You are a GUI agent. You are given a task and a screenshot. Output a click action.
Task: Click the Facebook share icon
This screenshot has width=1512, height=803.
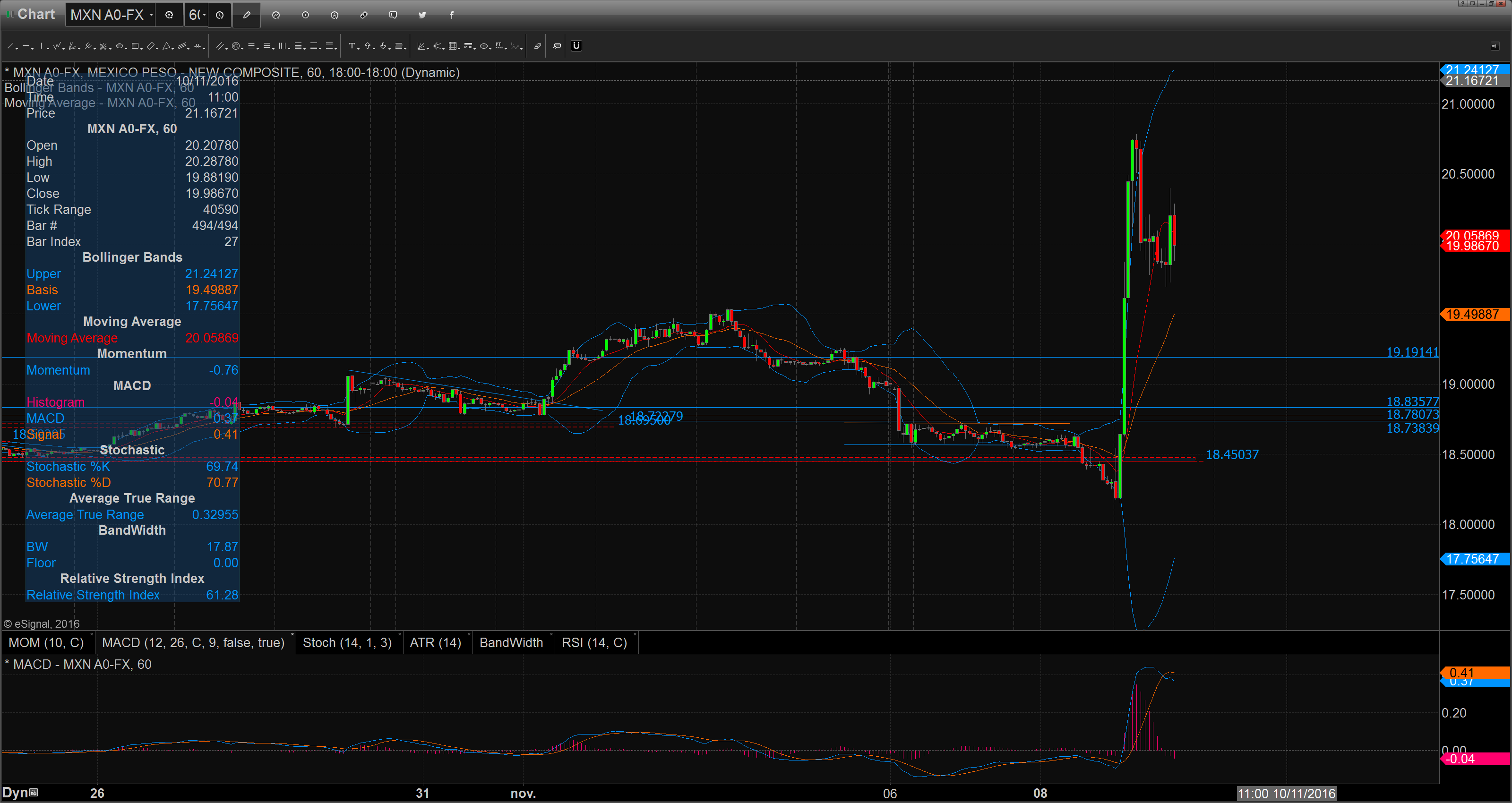[451, 15]
